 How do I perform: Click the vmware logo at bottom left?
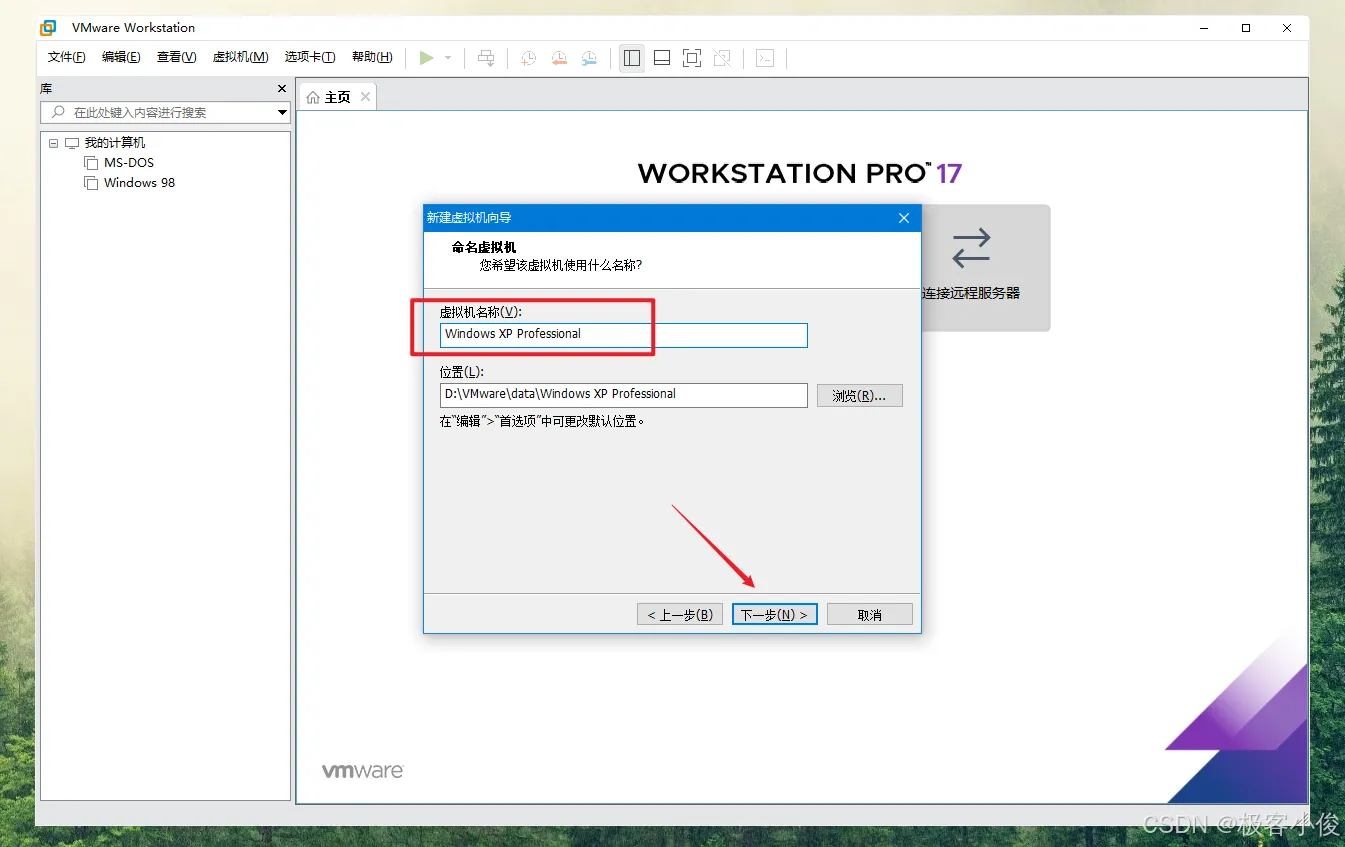363,771
